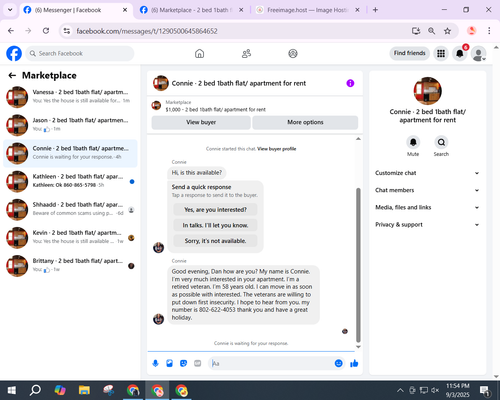
Task: Open the Windows notification center icon
Action: coord(485,390)
